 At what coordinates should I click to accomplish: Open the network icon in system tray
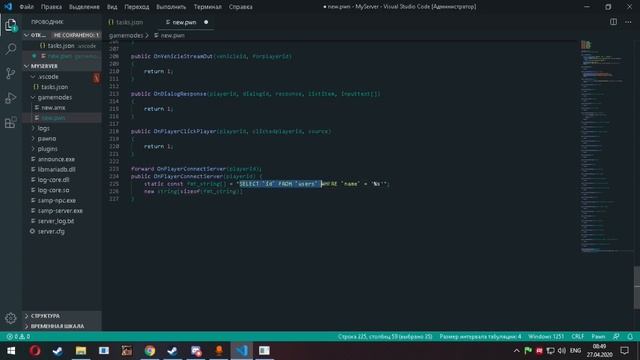pos(550,351)
